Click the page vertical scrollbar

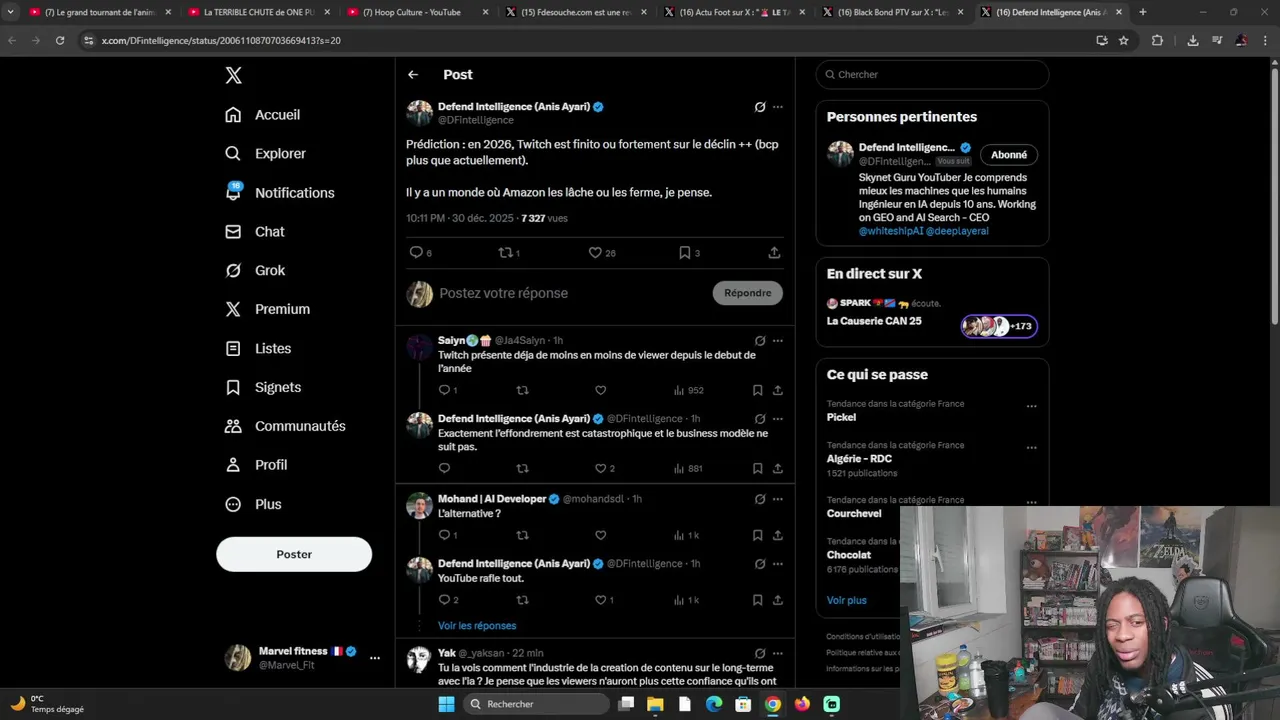pos(1274,195)
